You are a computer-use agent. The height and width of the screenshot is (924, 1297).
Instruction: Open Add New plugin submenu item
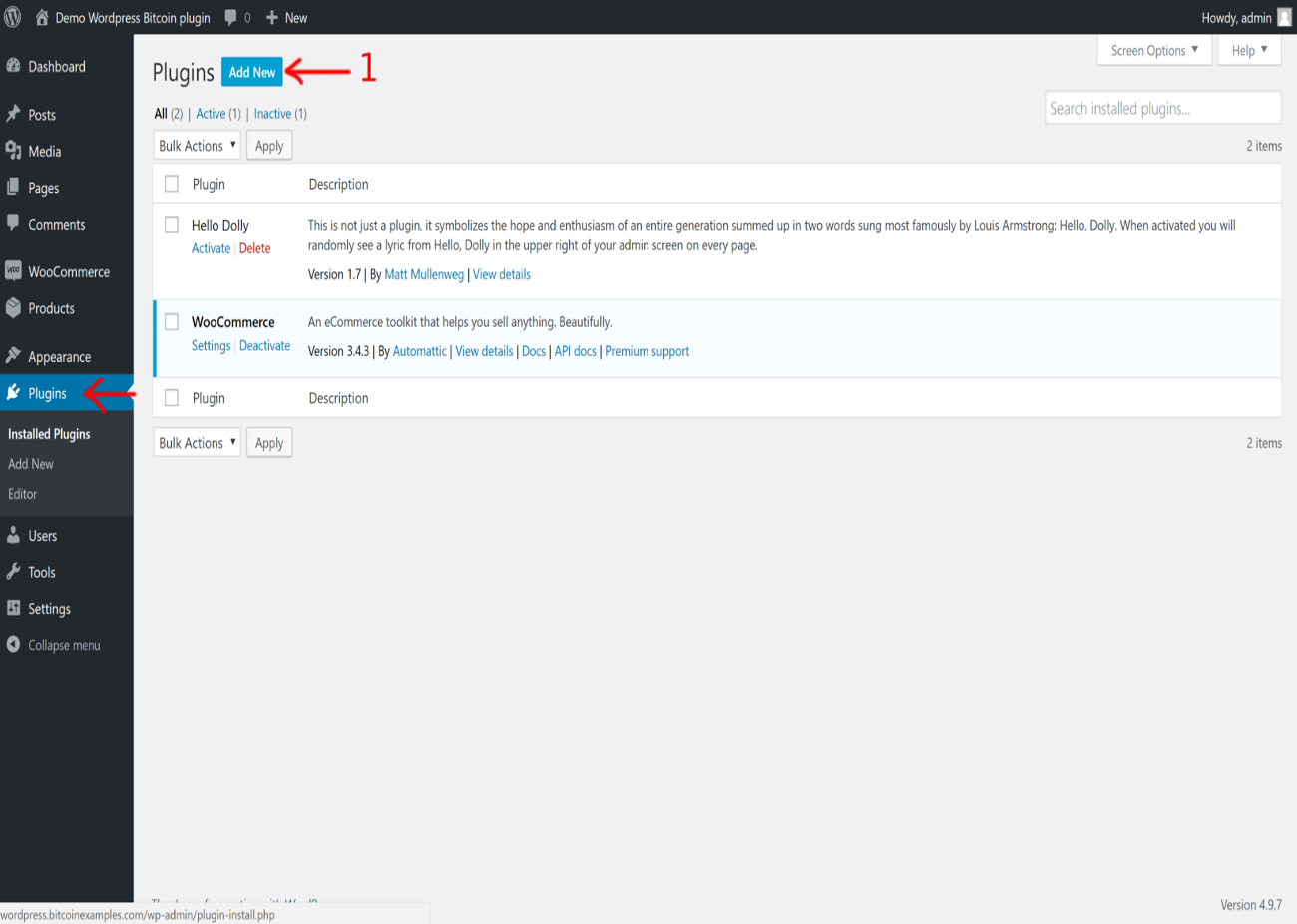(31, 464)
